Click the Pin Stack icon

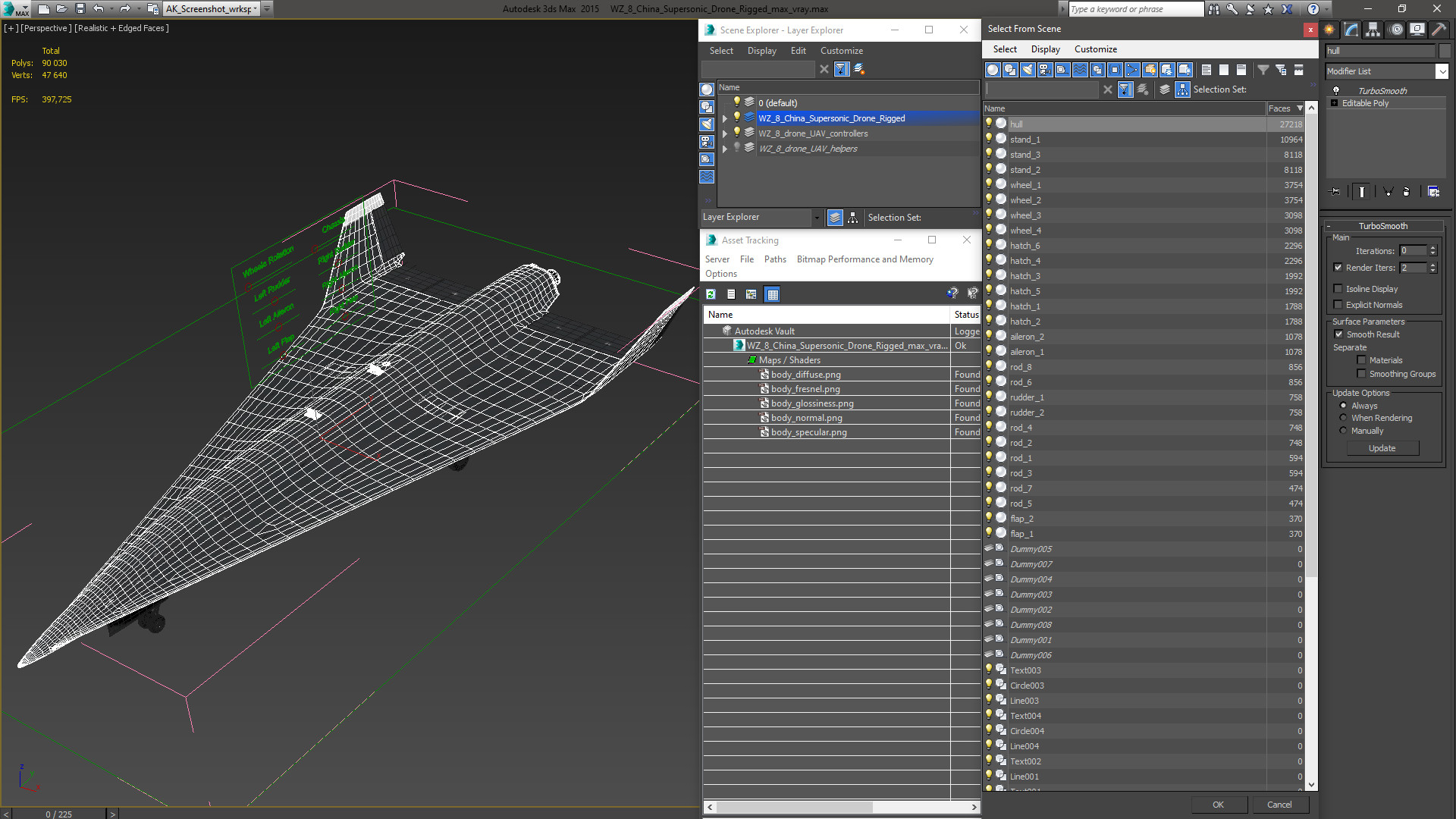1335,192
